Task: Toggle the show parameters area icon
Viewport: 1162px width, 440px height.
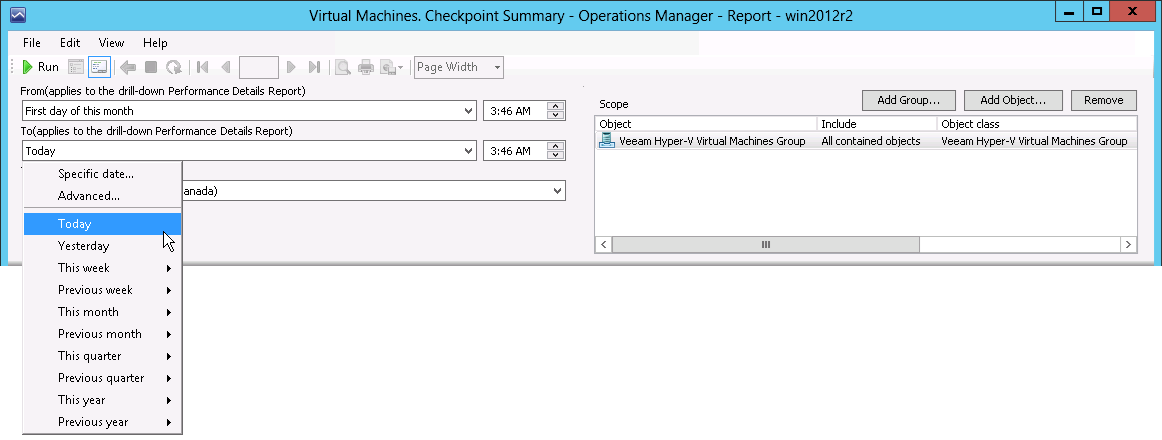Action: point(99,67)
